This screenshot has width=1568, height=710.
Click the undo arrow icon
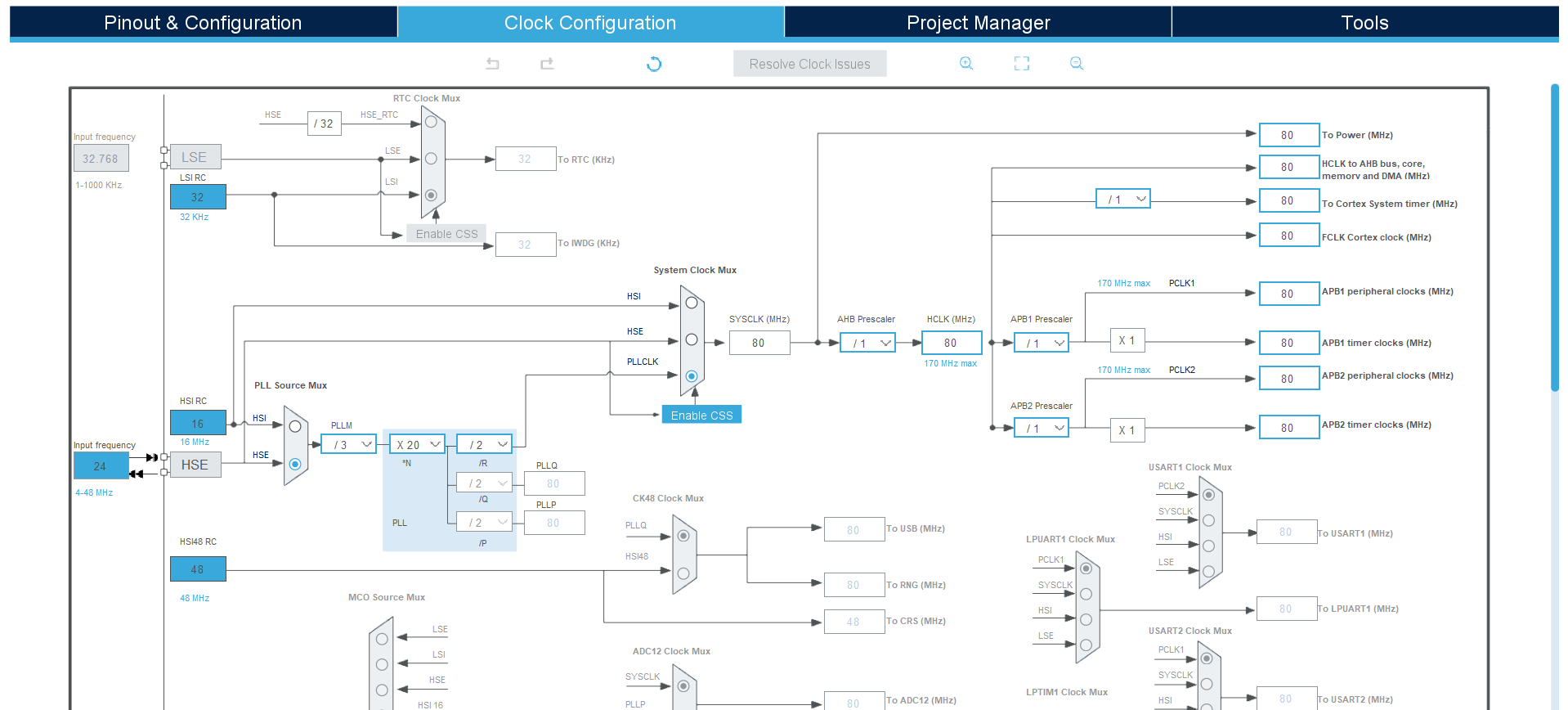coord(492,64)
